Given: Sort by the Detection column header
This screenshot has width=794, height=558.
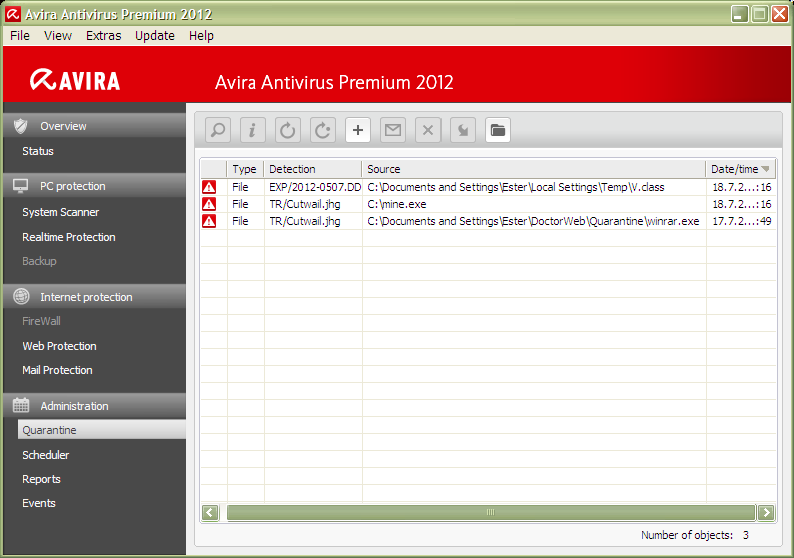Looking at the screenshot, I should [313, 169].
